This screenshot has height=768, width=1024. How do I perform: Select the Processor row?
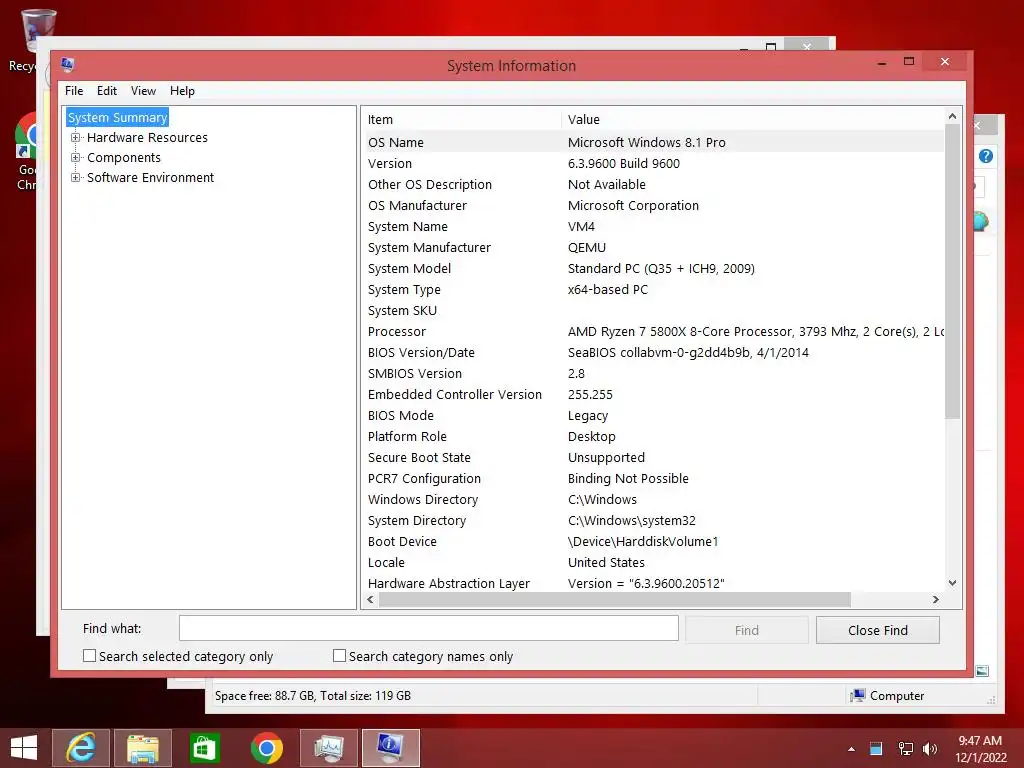pos(653,331)
